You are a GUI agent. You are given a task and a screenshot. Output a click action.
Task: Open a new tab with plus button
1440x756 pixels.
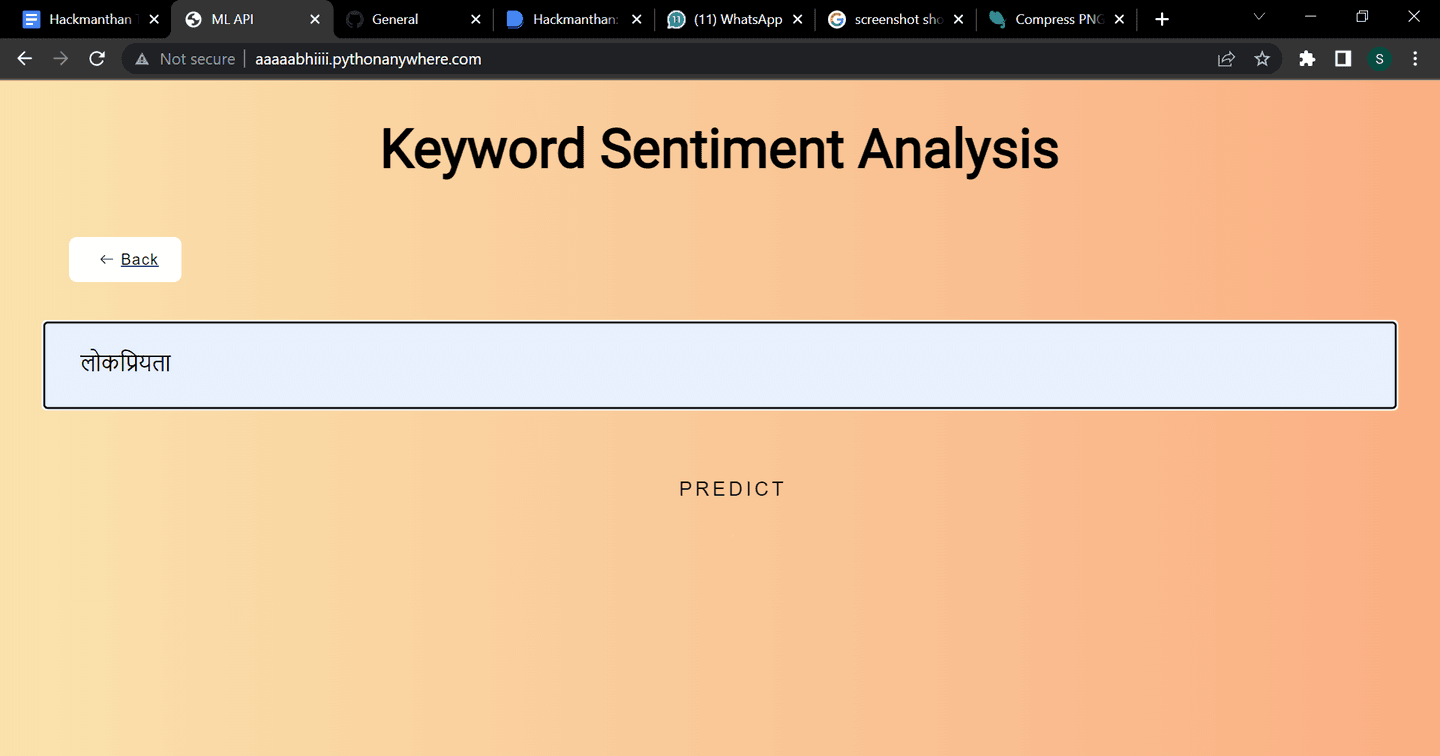tap(1161, 19)
